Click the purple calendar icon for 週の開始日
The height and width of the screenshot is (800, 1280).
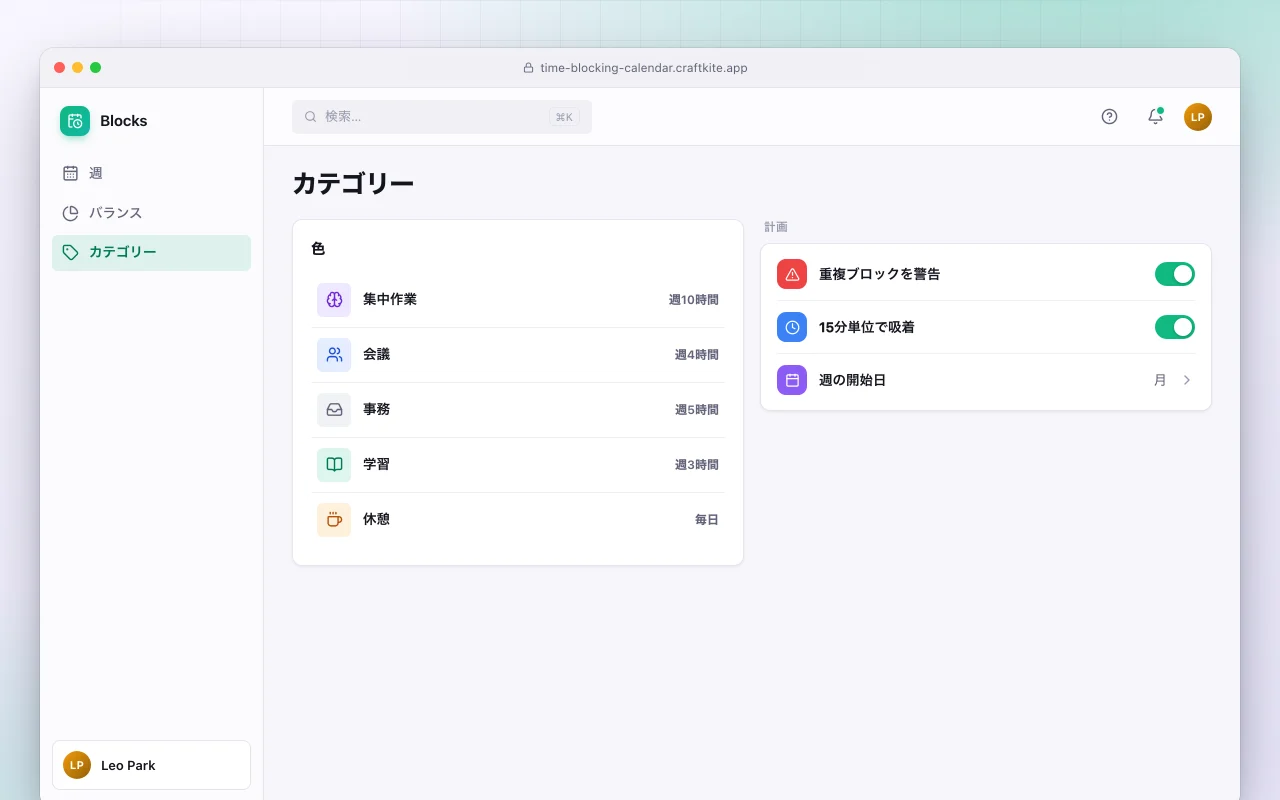792,380
